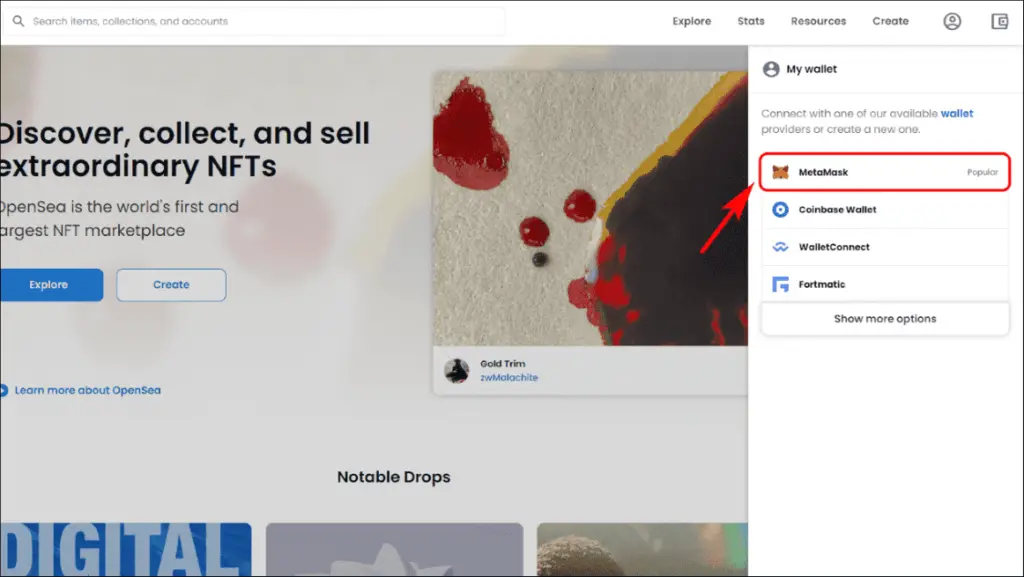Click the Popular label on MetaMask
Image resolution: width=1024 pixels, height=577 pixels.
[x=982, y=172]
